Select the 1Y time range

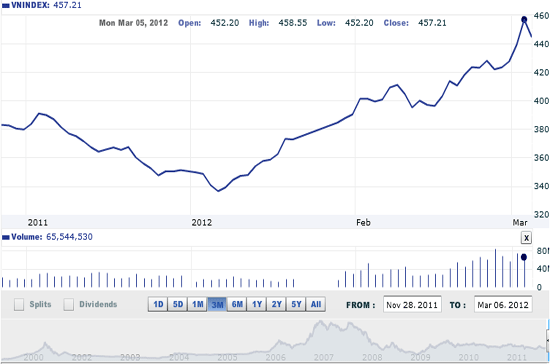point(257,304)
